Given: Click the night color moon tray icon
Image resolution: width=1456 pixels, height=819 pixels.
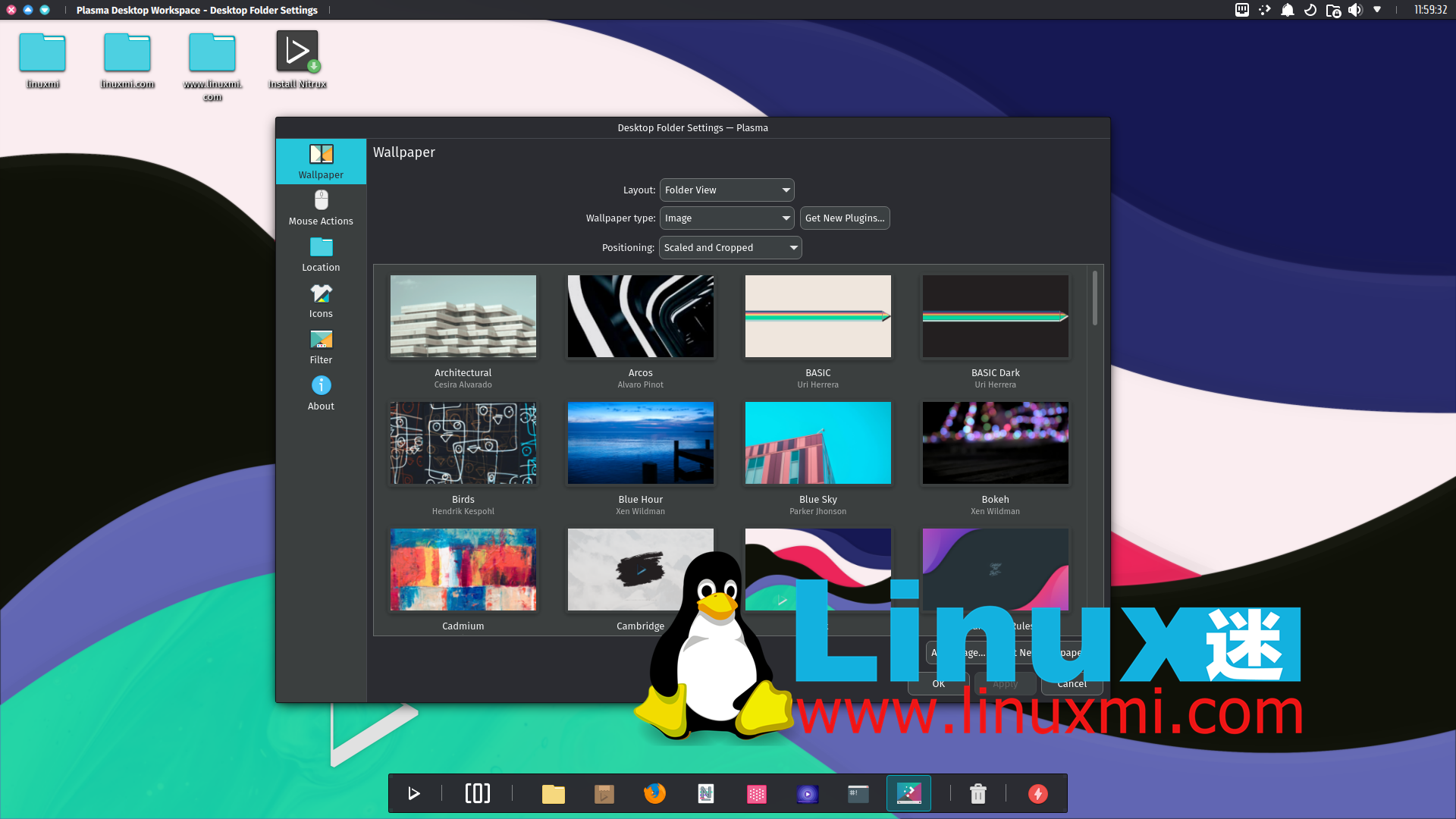Looking at the screenshot, I should [1310, 10].
